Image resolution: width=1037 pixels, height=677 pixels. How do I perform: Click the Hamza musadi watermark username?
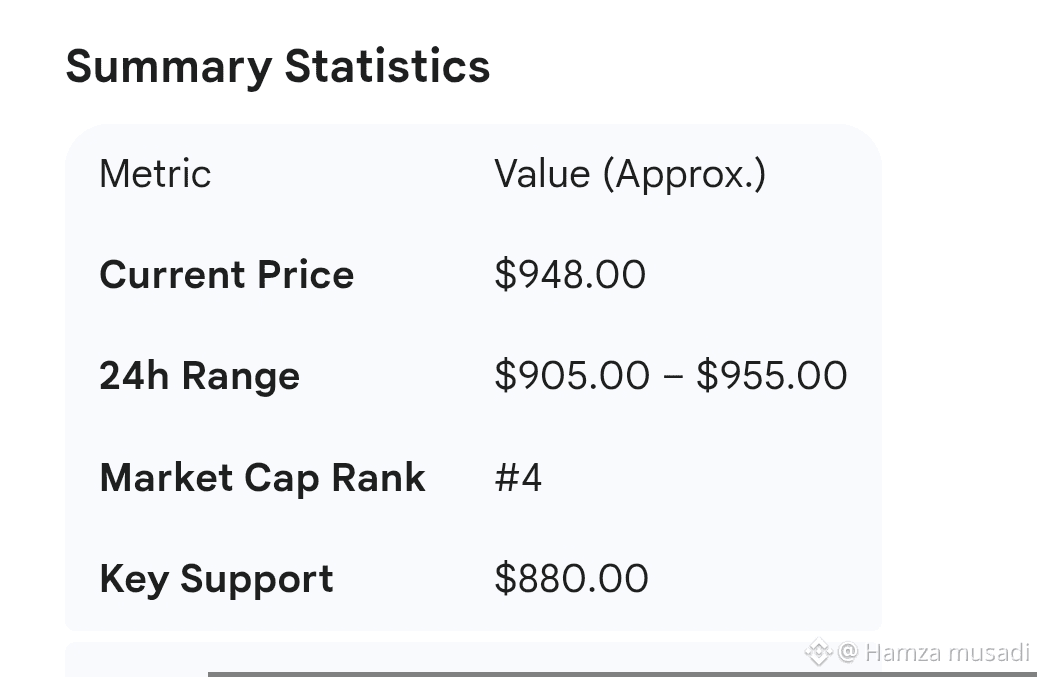946,653
